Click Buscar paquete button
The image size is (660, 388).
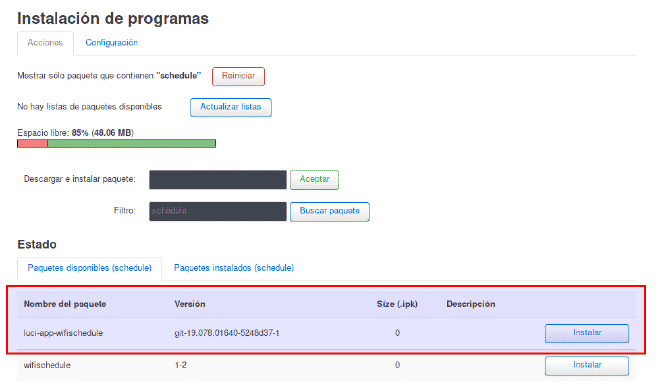point(330,211)
